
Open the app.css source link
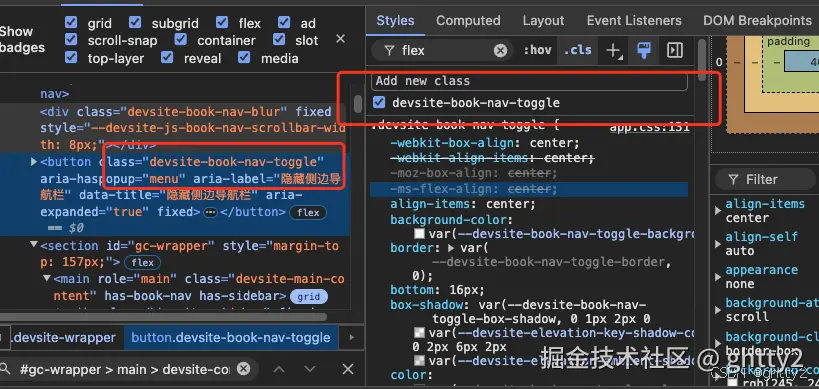[x=650, y=127]
